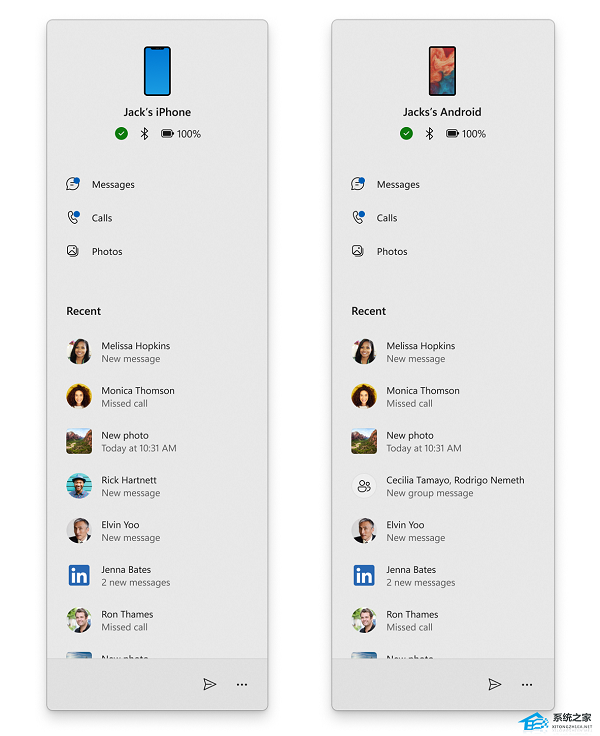Open New photo thumbnail in iPhone recents

79,441
